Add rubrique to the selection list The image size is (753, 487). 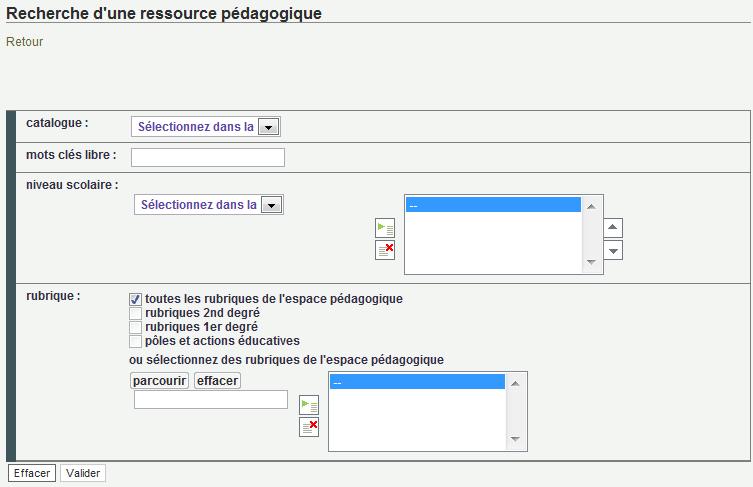(309, 405)
